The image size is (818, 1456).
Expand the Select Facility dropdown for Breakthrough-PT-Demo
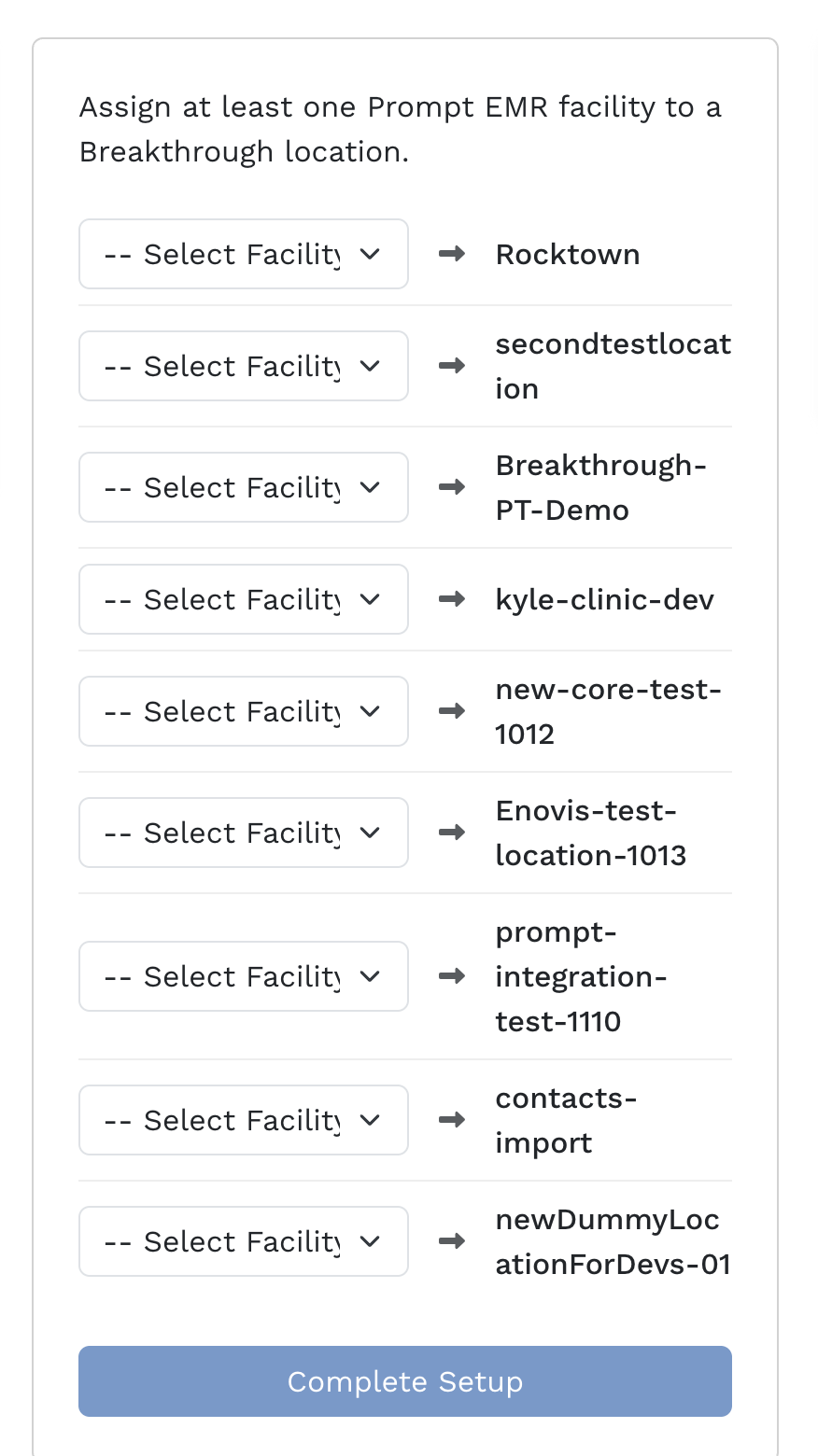243,487
